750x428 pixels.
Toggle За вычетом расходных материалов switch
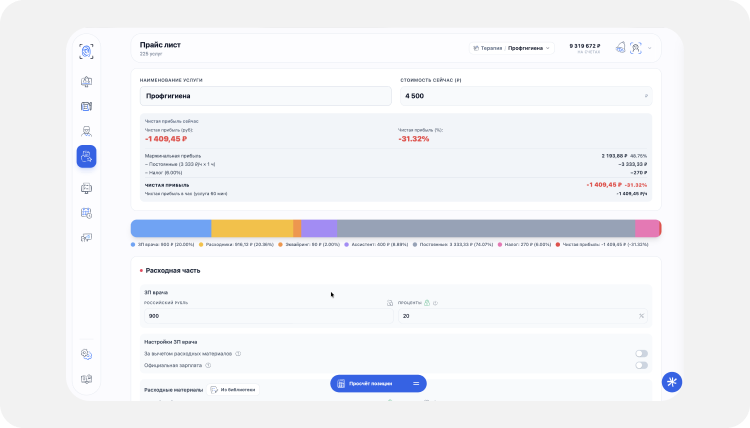tap(641, 354)
